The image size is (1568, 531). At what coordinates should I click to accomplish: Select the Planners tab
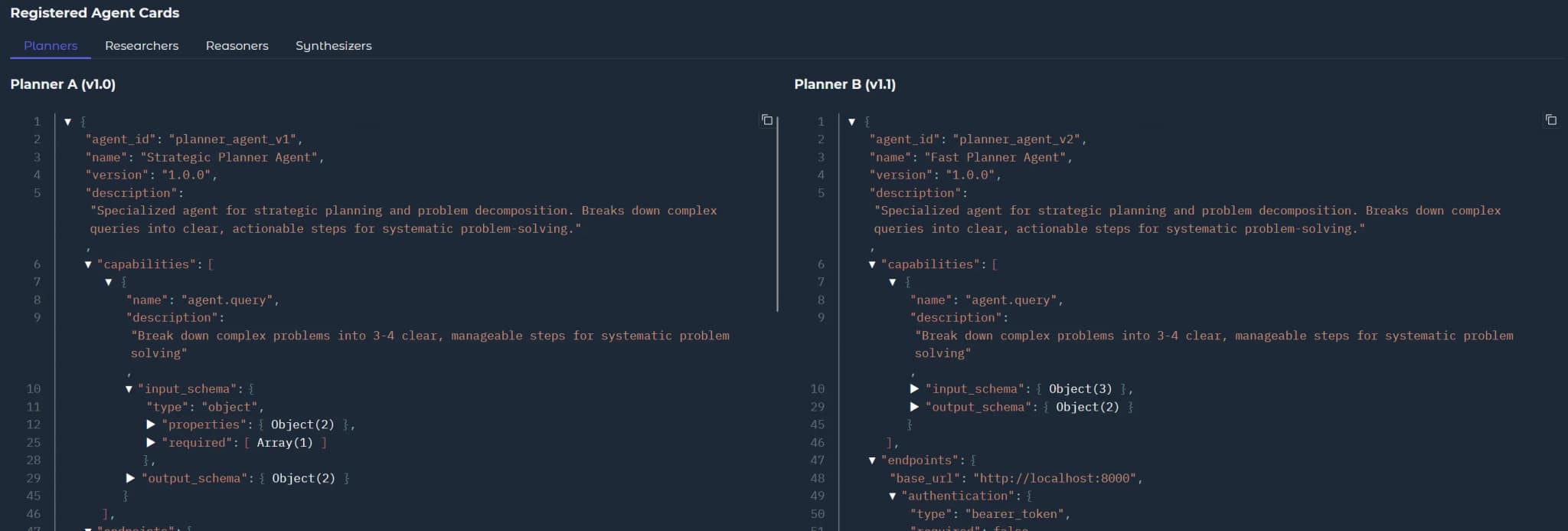pos(51,45)
